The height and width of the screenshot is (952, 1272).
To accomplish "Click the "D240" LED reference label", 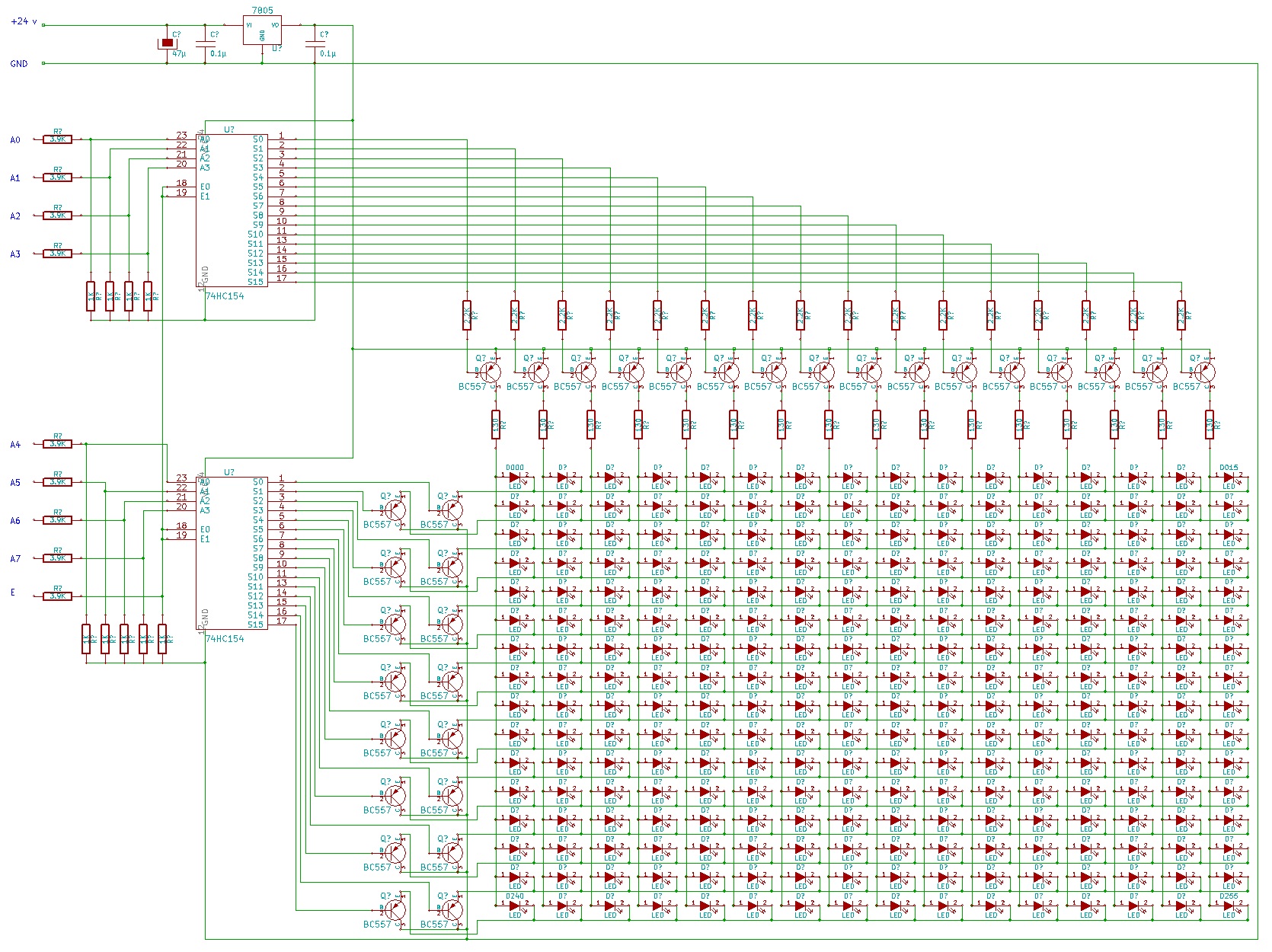I will pos(515,896).
